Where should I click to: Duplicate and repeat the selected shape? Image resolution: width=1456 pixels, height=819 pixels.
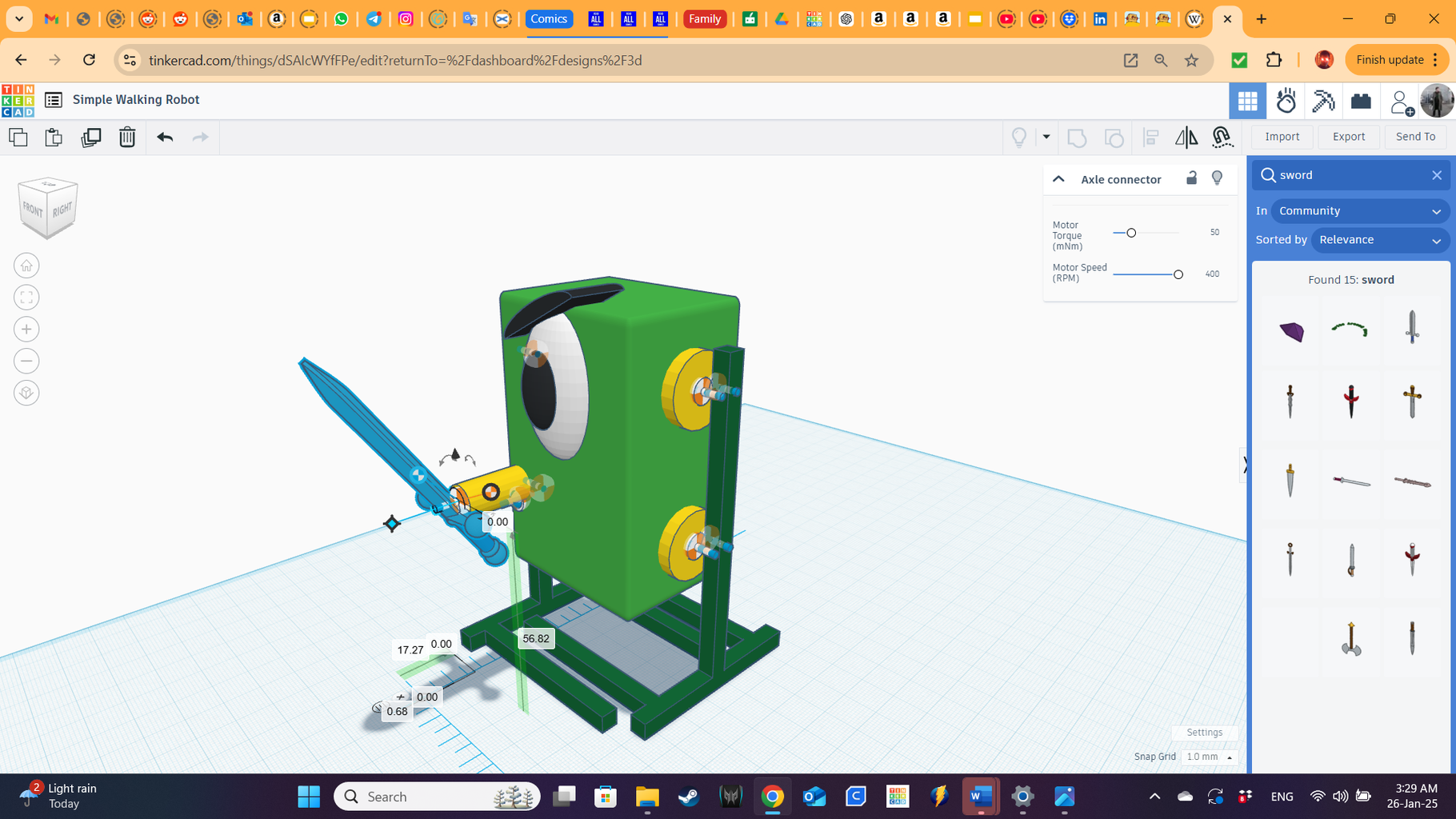pos(90,138)
